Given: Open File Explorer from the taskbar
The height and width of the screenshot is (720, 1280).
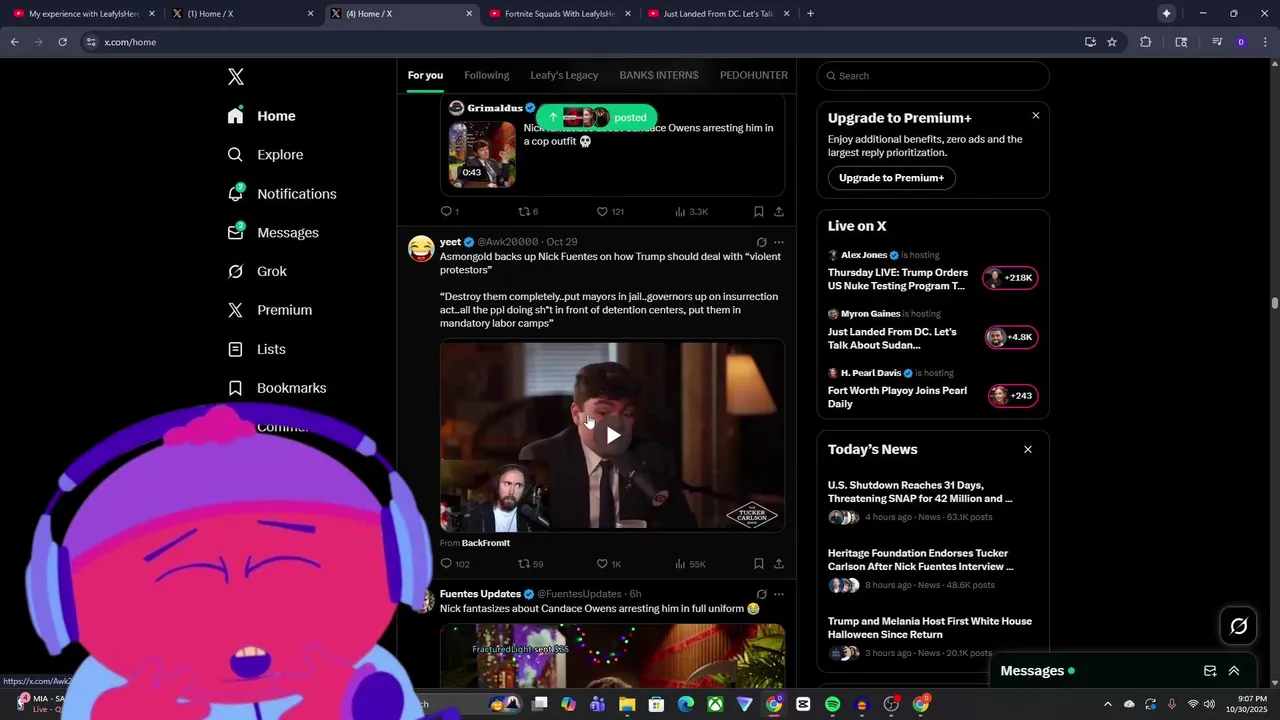Looking at the screenshot, I should [627, 704].
